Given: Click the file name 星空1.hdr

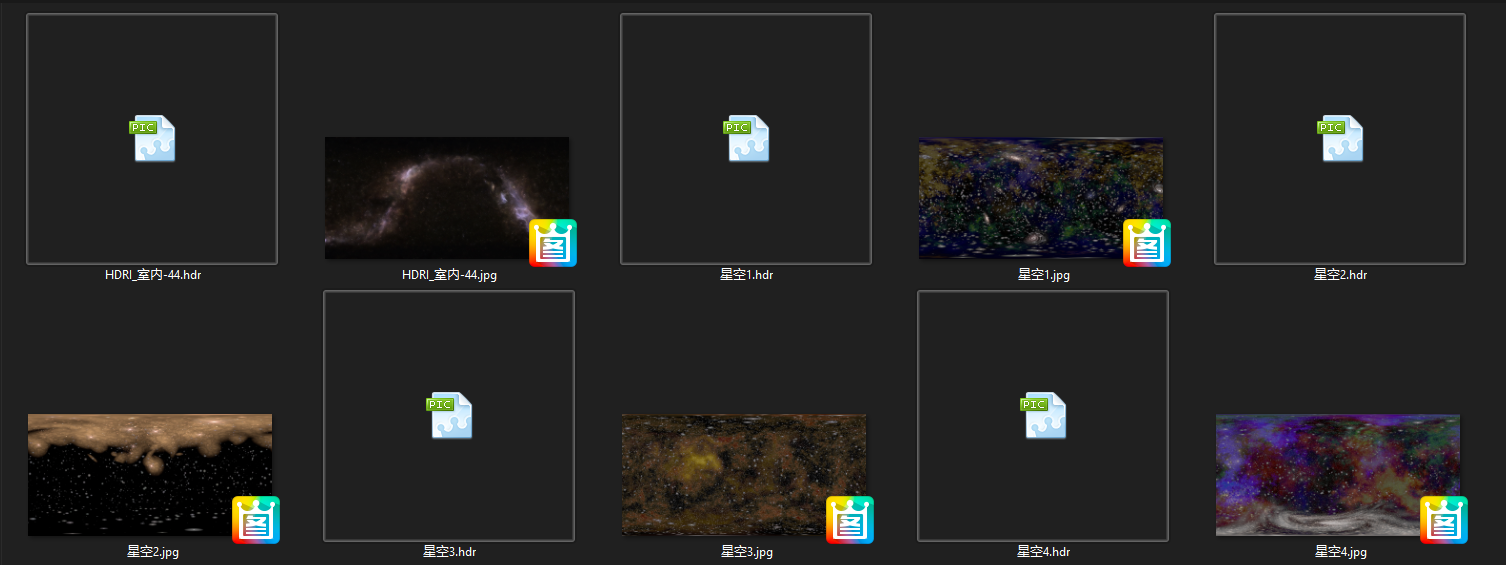Looking at the screenshot, I should point(746,274).
